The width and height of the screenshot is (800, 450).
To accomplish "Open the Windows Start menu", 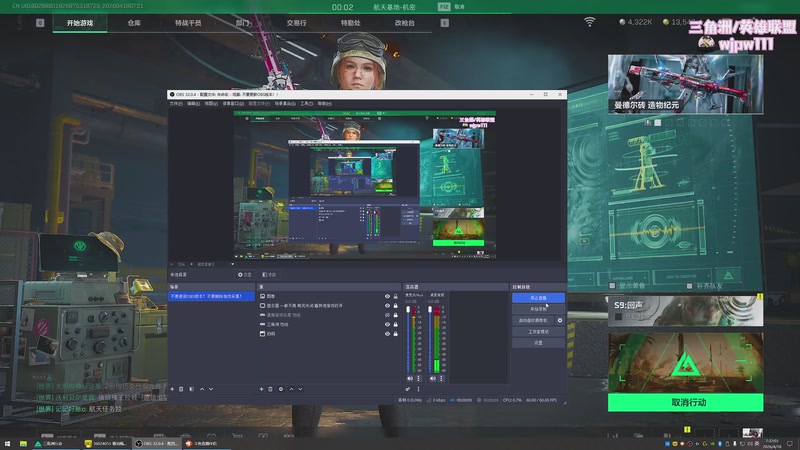I will pos(7,444).
